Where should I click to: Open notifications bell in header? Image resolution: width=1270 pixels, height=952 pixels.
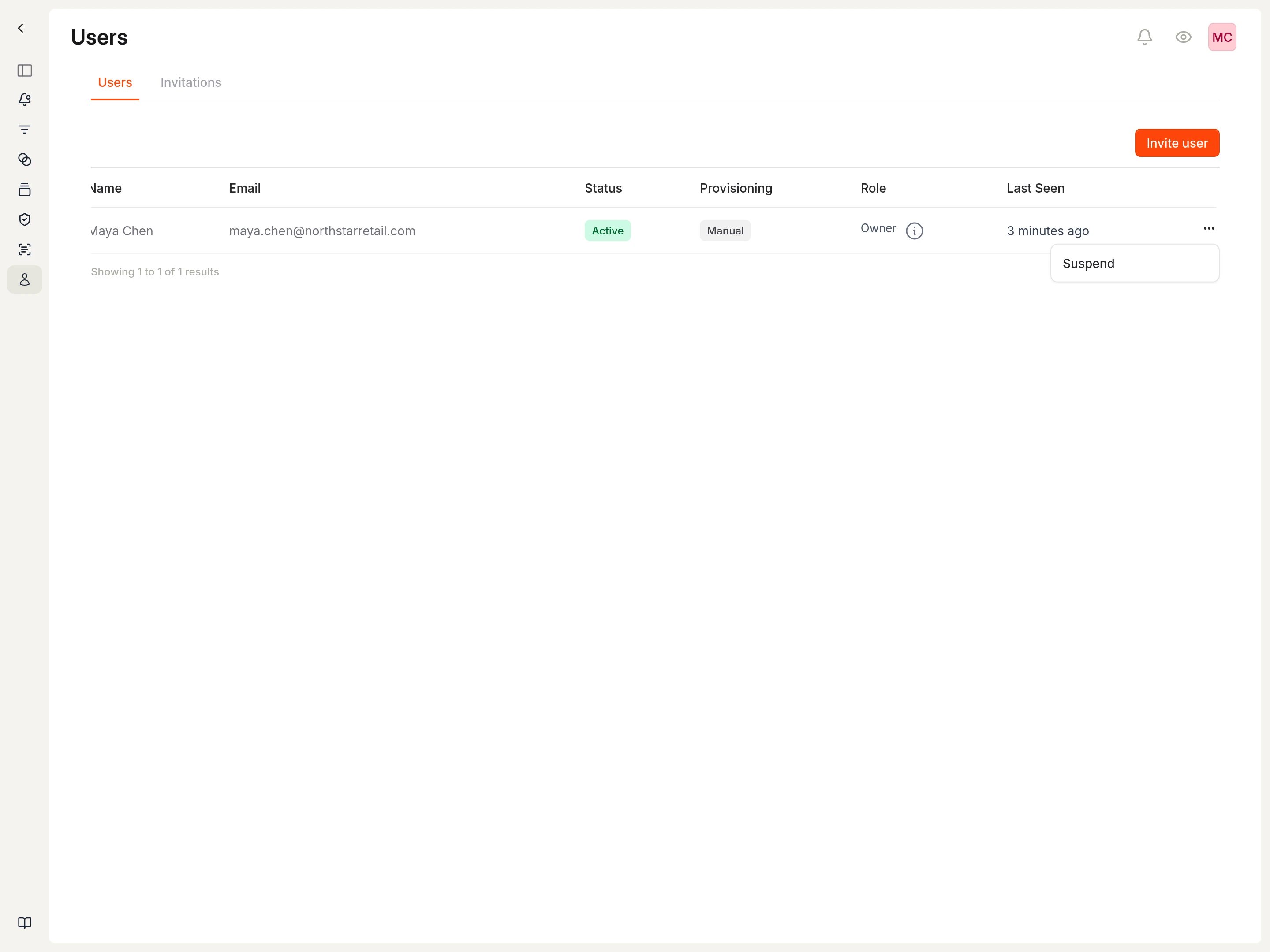pos(1144,37)
